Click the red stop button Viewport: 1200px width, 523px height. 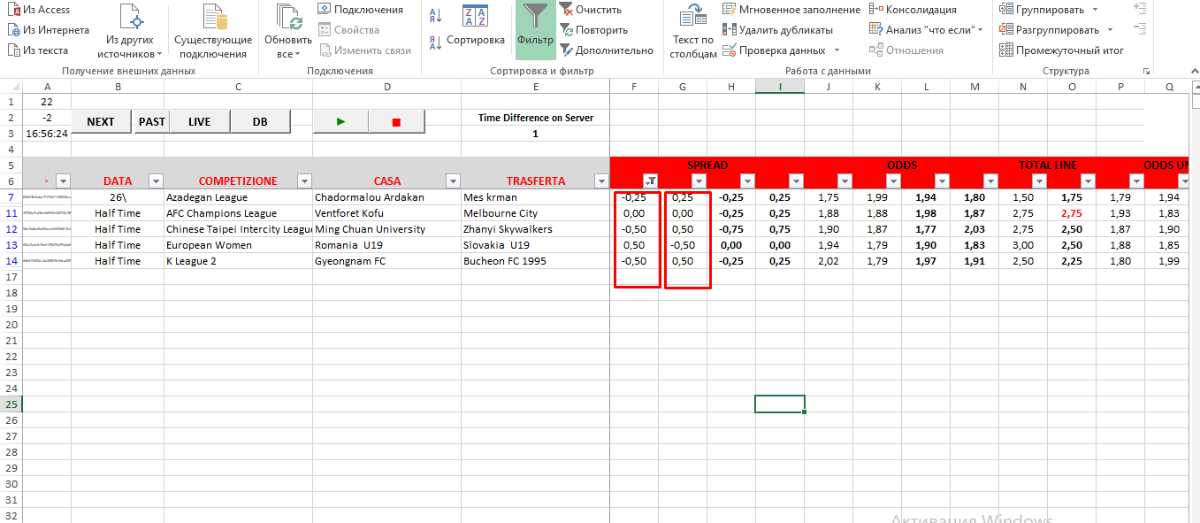click(x=396, y=122)
